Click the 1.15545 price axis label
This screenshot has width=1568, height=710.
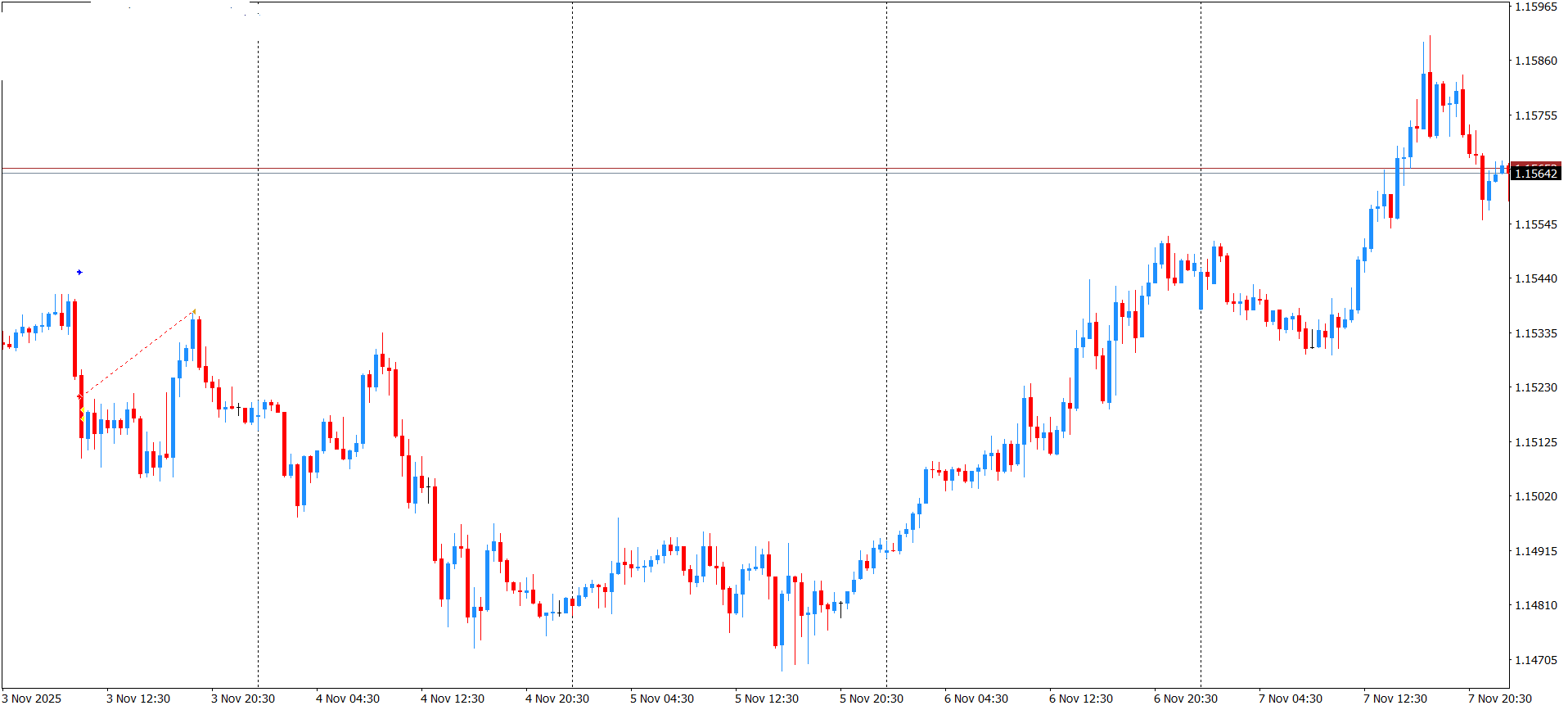1536,224
